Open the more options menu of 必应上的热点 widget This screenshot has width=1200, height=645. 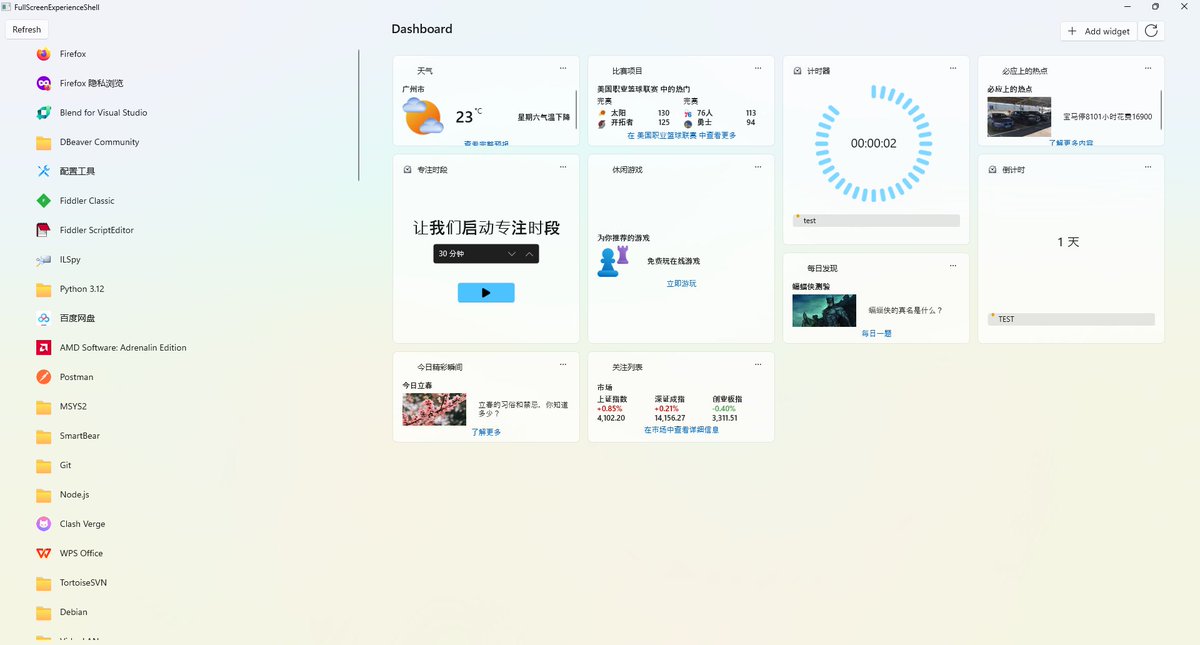(x=1148, y=68)
